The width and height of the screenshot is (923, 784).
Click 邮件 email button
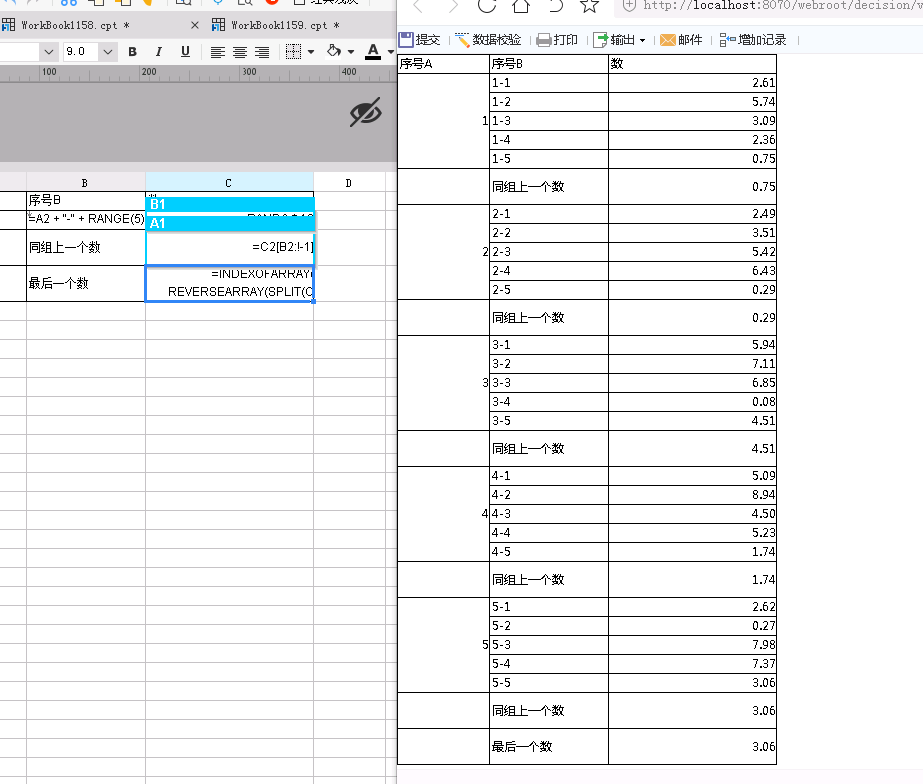(682, 40)
